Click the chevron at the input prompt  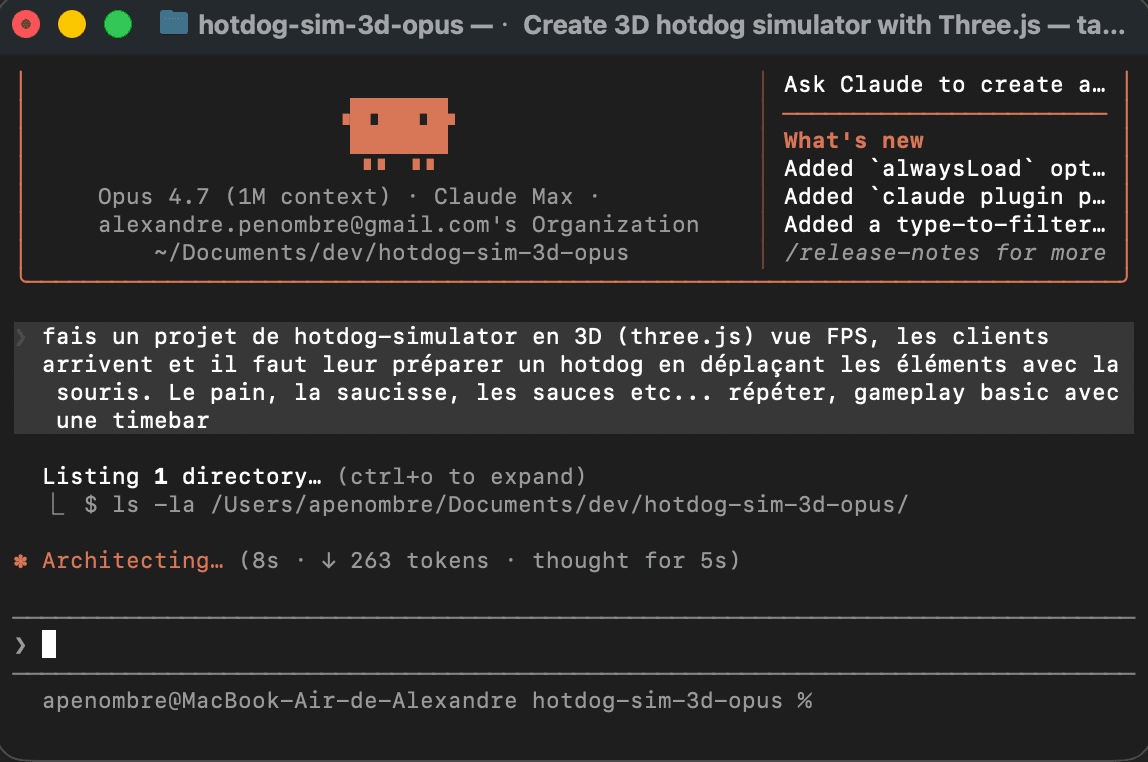pos(21,646)
